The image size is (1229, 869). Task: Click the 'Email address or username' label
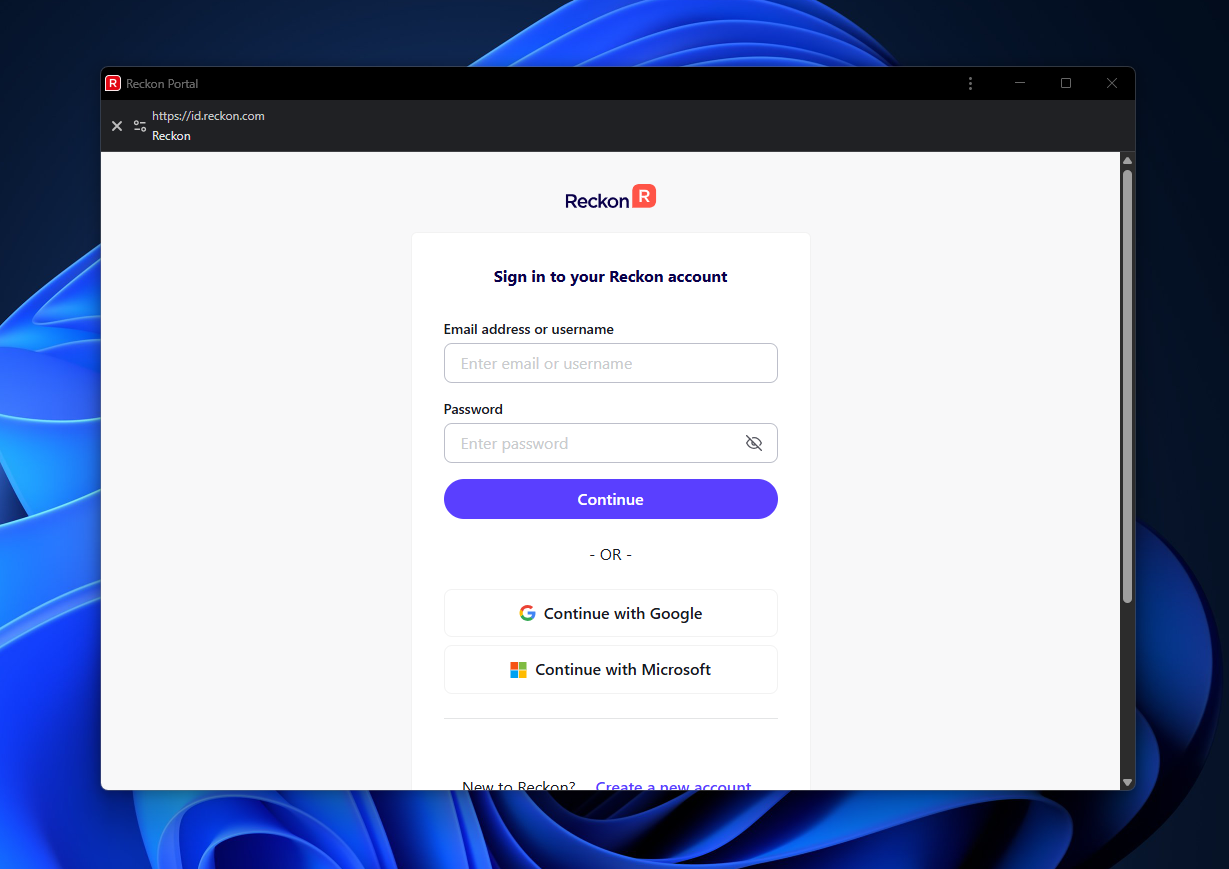point(529,329)
